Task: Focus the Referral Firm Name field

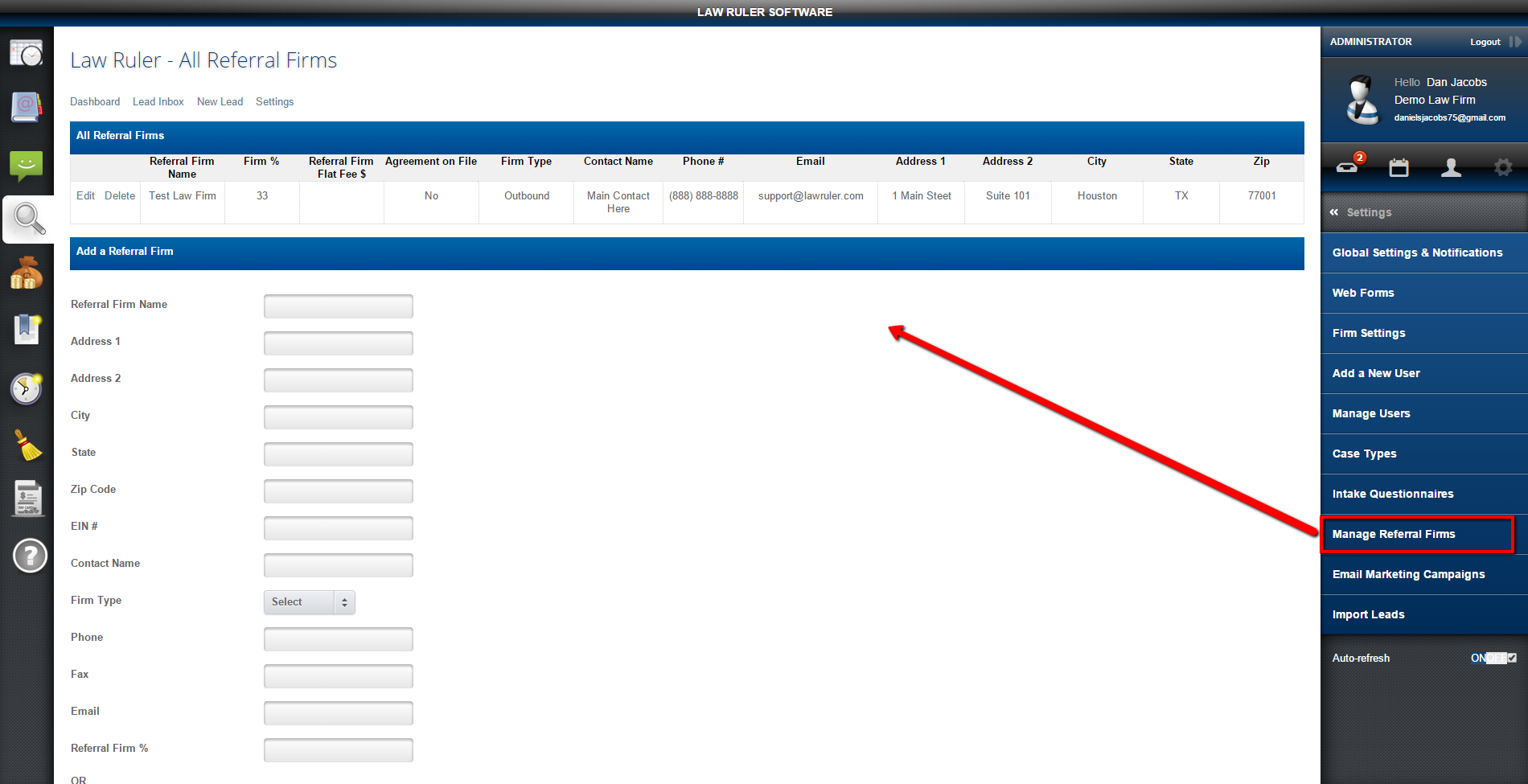Action: coord(339,306)
